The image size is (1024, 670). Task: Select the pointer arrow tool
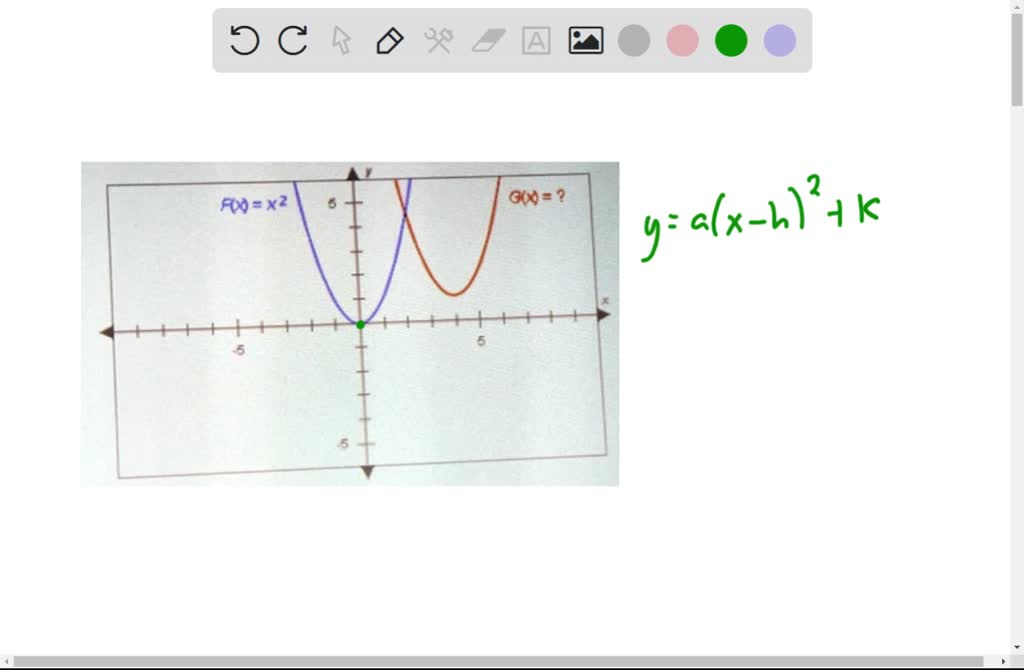(x=340, y=40)
